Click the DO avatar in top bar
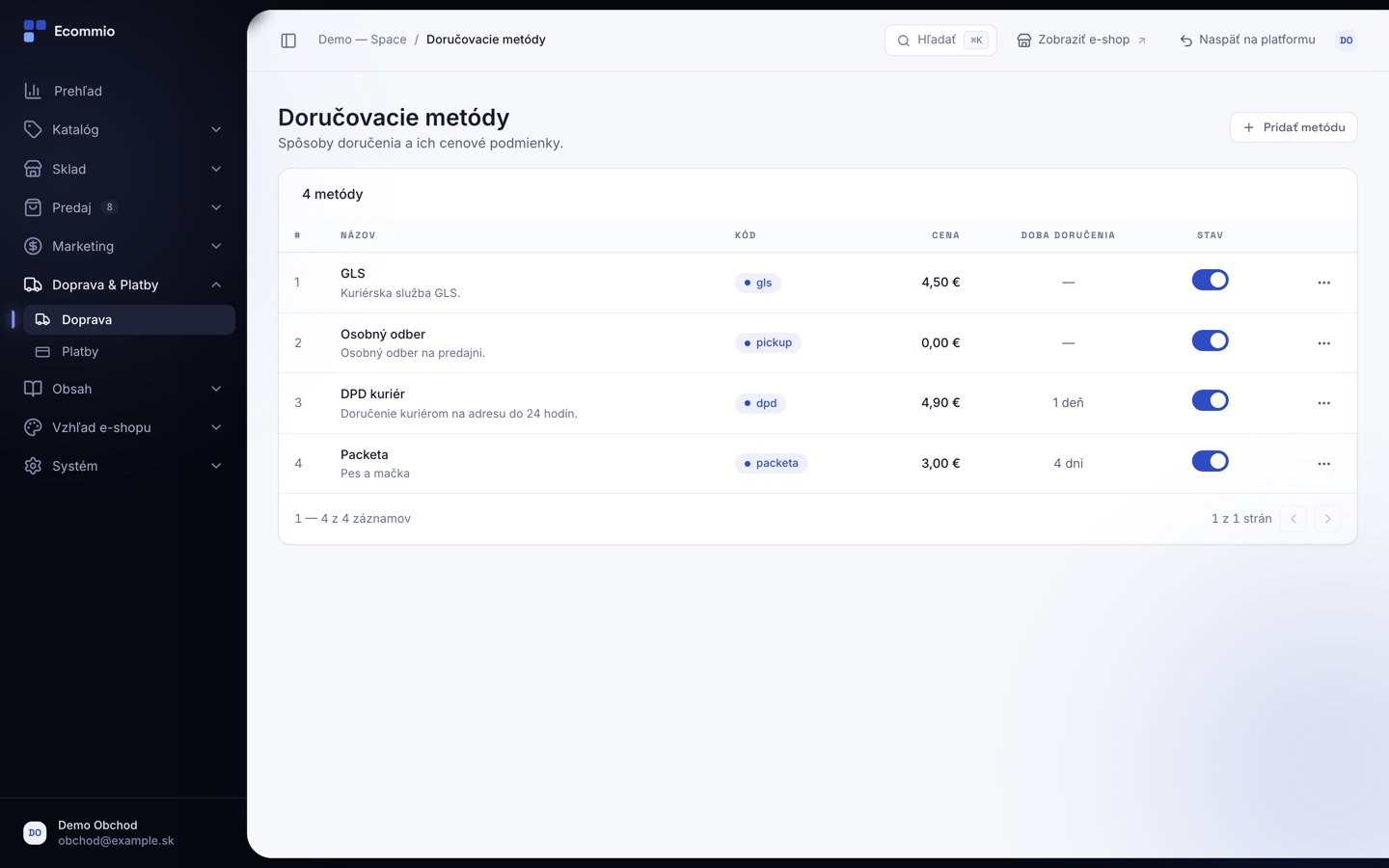The width and height of the screenshot is (1389, 868). (1346, 41)
